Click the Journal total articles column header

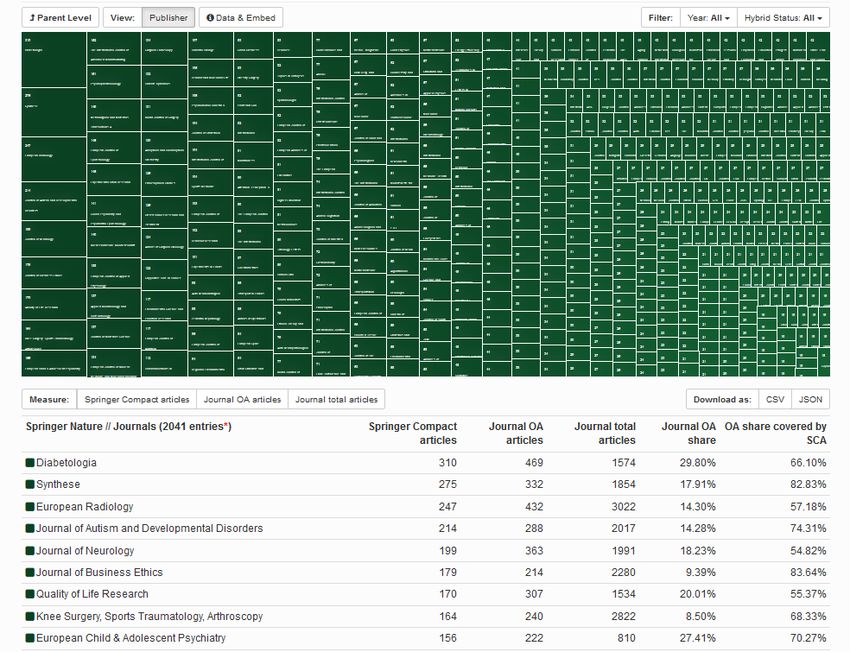605,433
